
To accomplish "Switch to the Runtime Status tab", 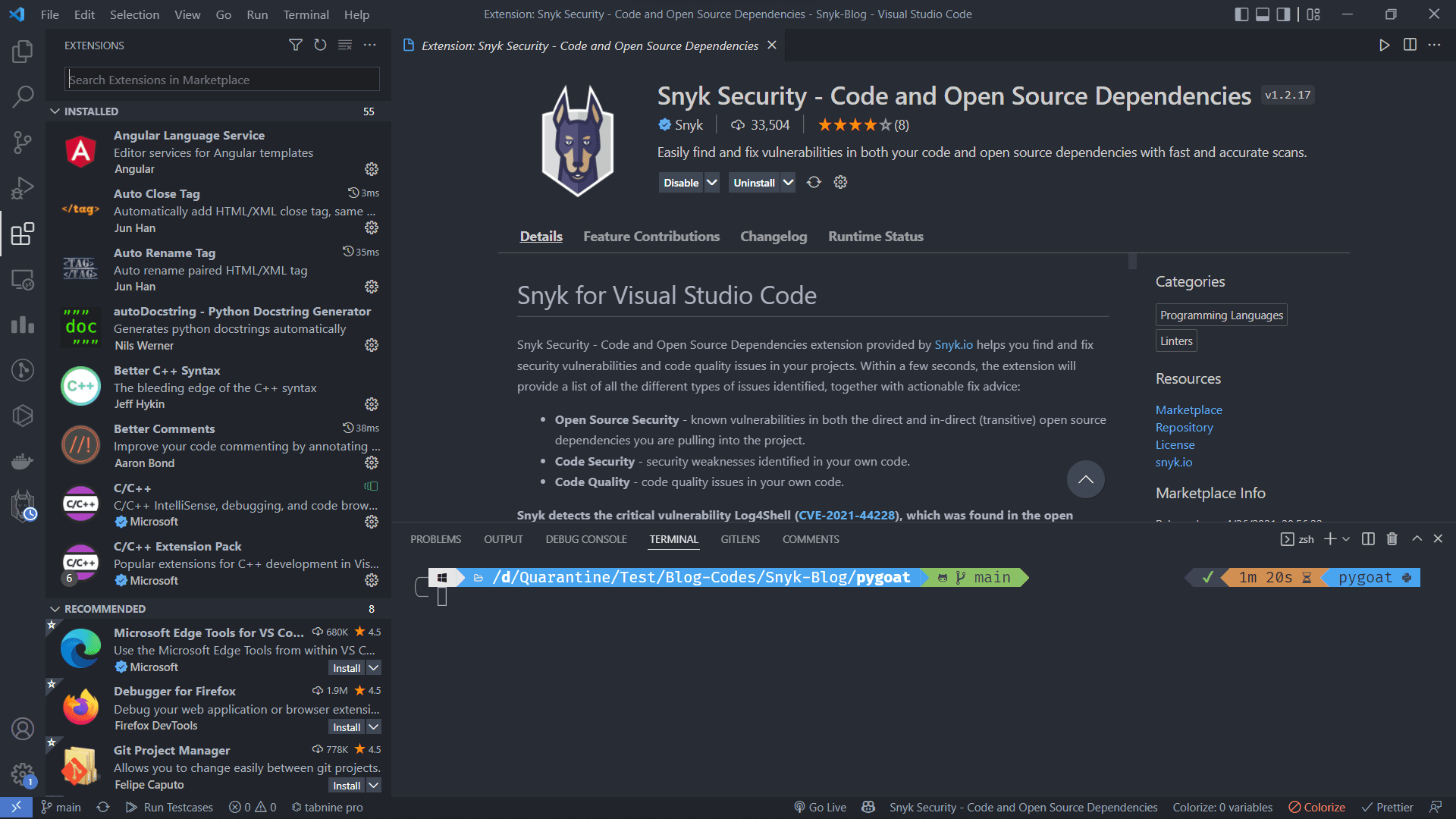I will click(x=876, y=237).
